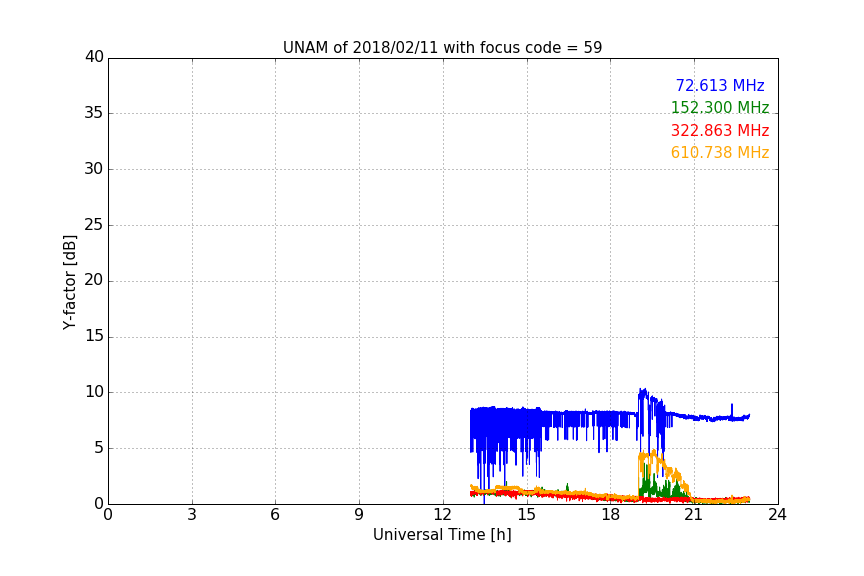Click the plot title 'UNAM of 2018/02/11 with focus code = 59'
The image size is (864, 576).
(442, 48)
